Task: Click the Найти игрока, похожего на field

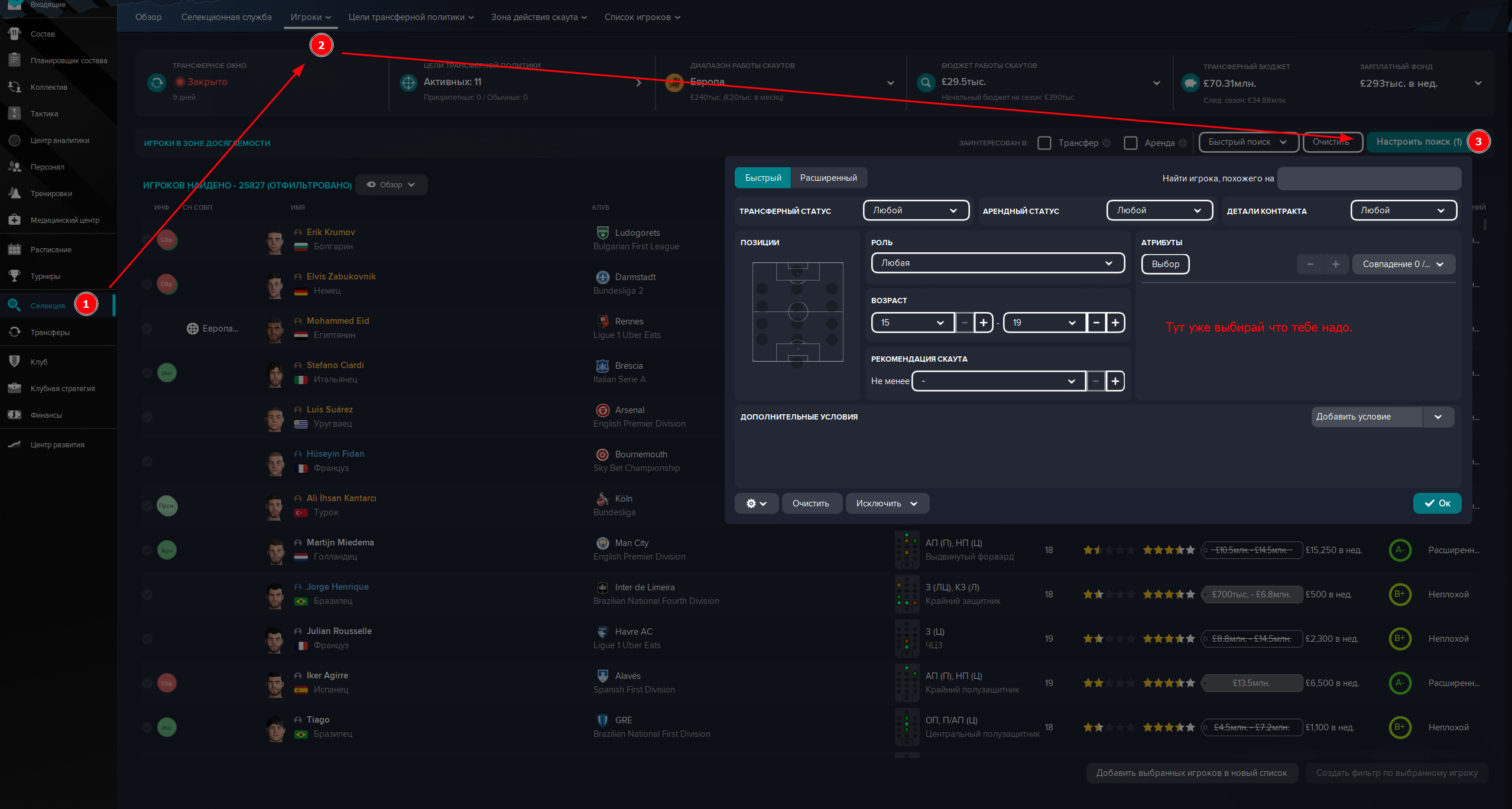Action: [x=1369, y=178]
